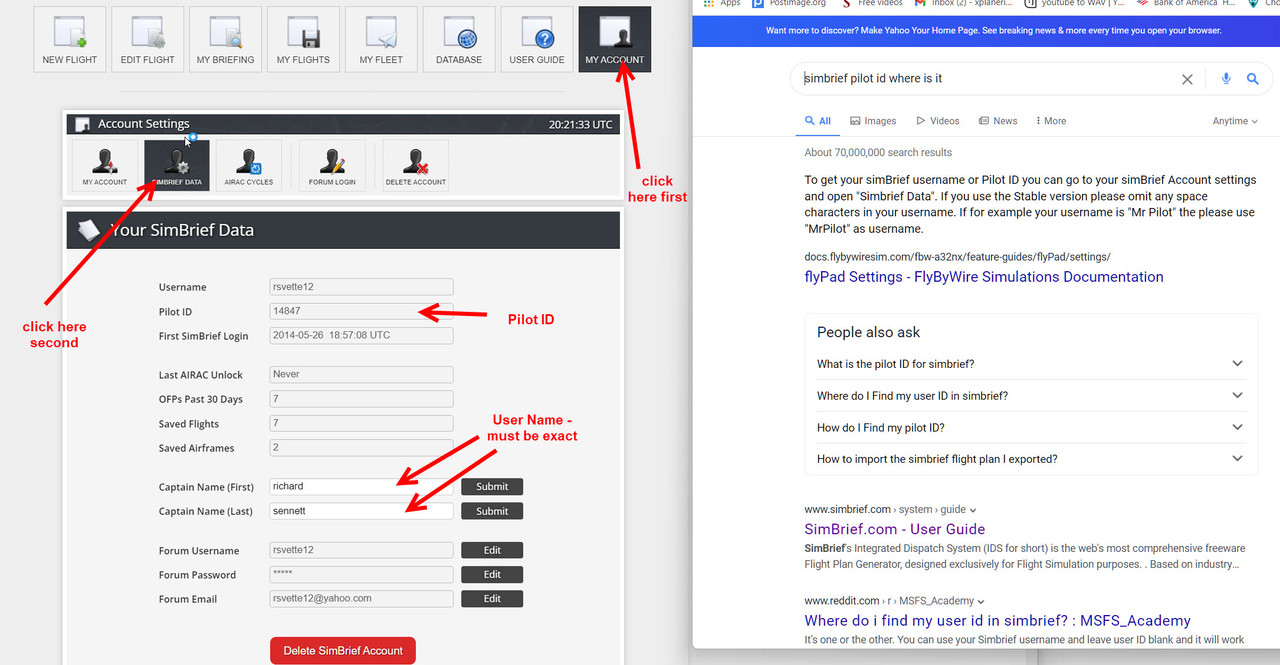Focus the Captain Name (Last) field
The height and width of the screenshot is (665, 1280).
pyautogui.click(x=361, y=511)
